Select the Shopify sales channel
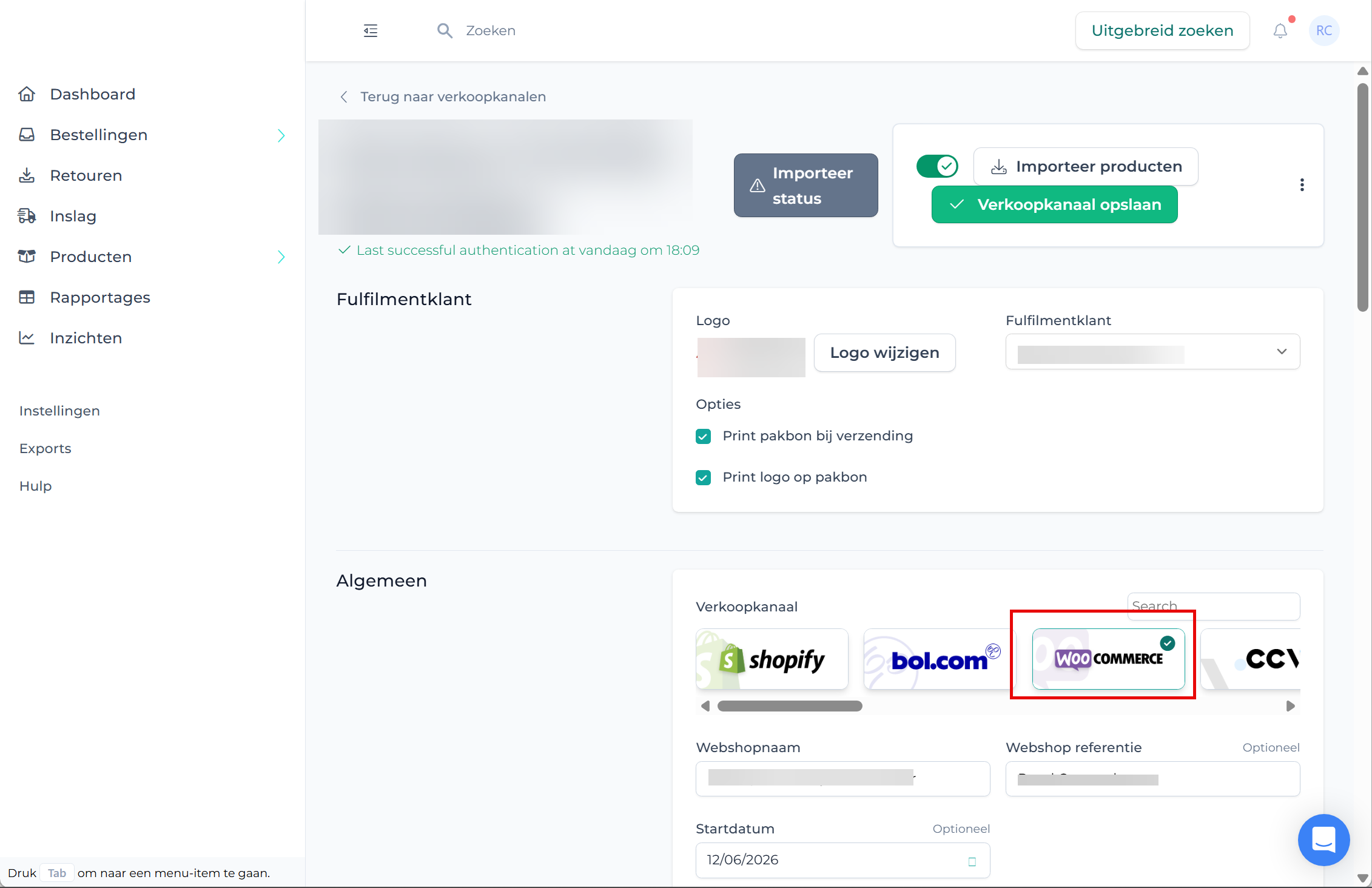The width and height of the screenshot is (1372, 888). (772, 659)
